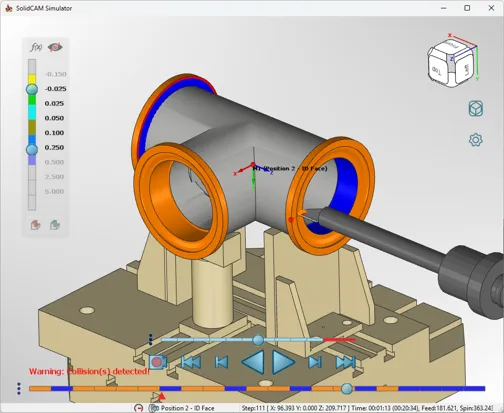Image resolution: width=504 pixels, height=413 pixels.
Task: Click the collision detected warning text
Action: (89, 371)
